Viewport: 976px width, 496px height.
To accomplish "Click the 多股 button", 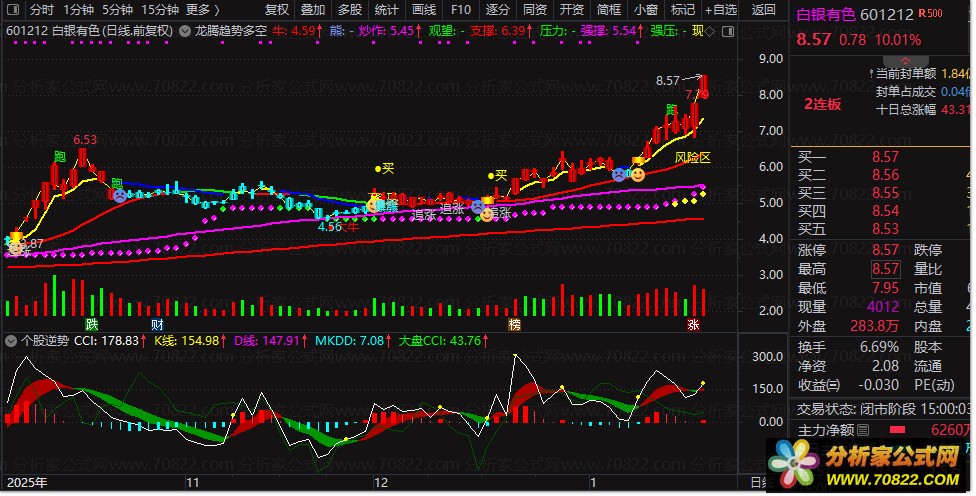I will [x=350, y=9].
